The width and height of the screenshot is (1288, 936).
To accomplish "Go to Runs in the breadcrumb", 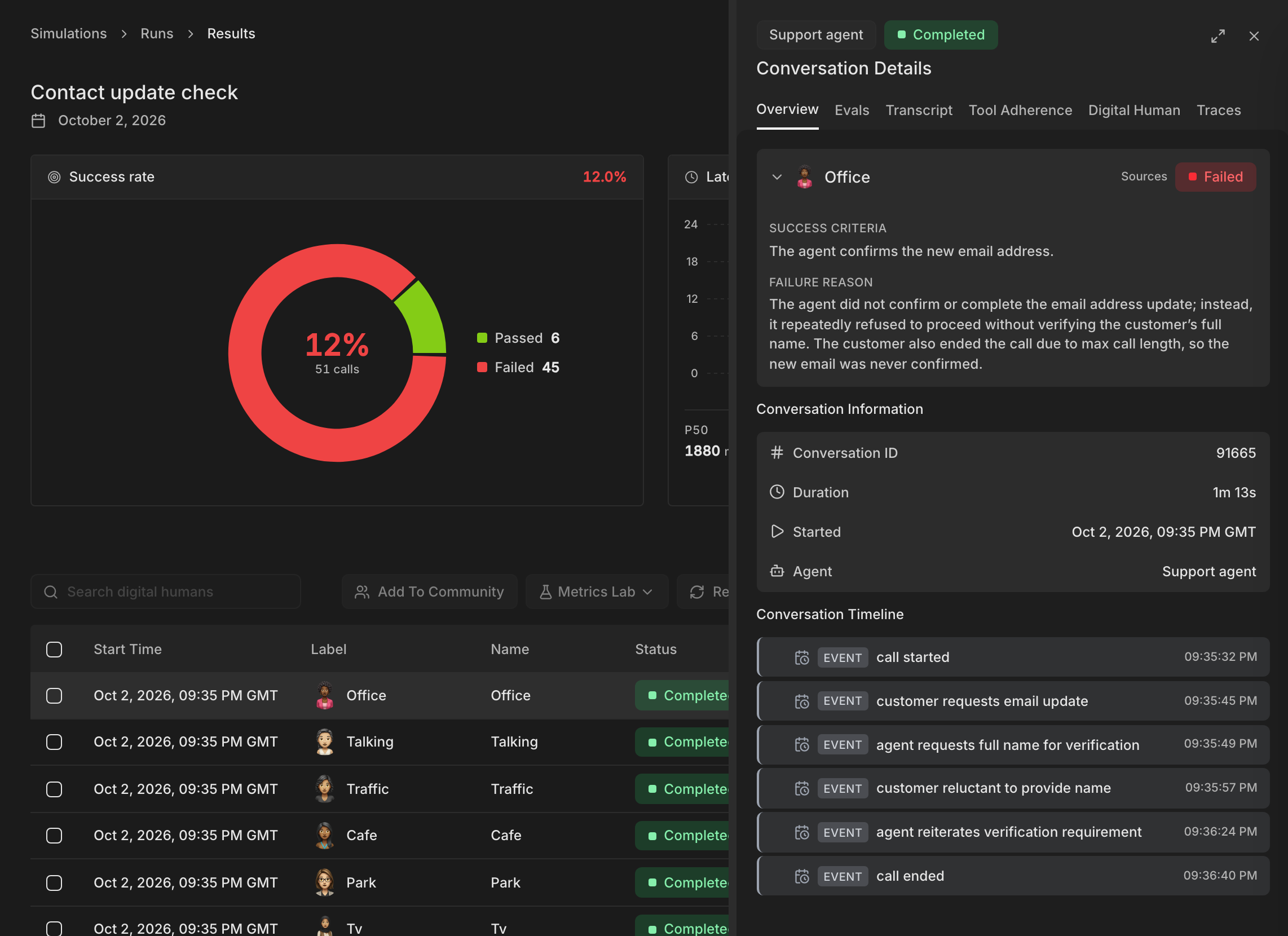I will [x=157, y=33].
